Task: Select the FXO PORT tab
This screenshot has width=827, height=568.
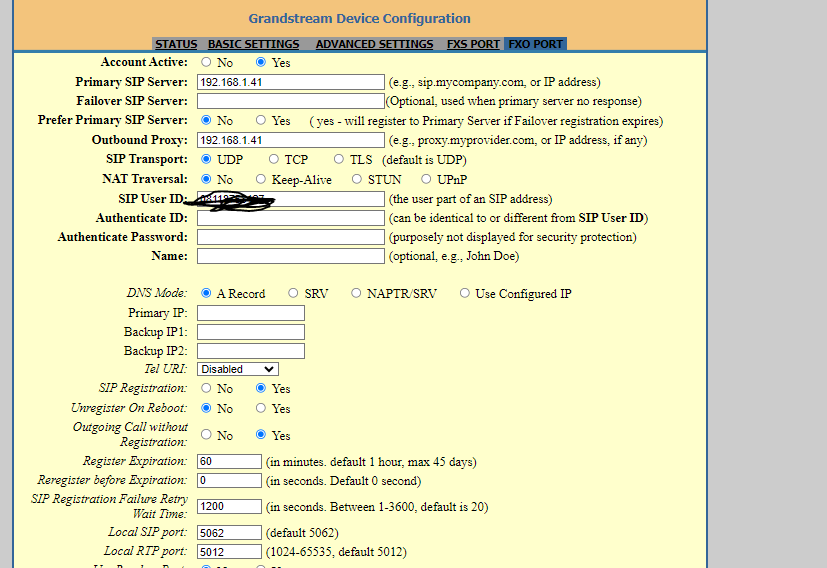Action: click(535, 44)
